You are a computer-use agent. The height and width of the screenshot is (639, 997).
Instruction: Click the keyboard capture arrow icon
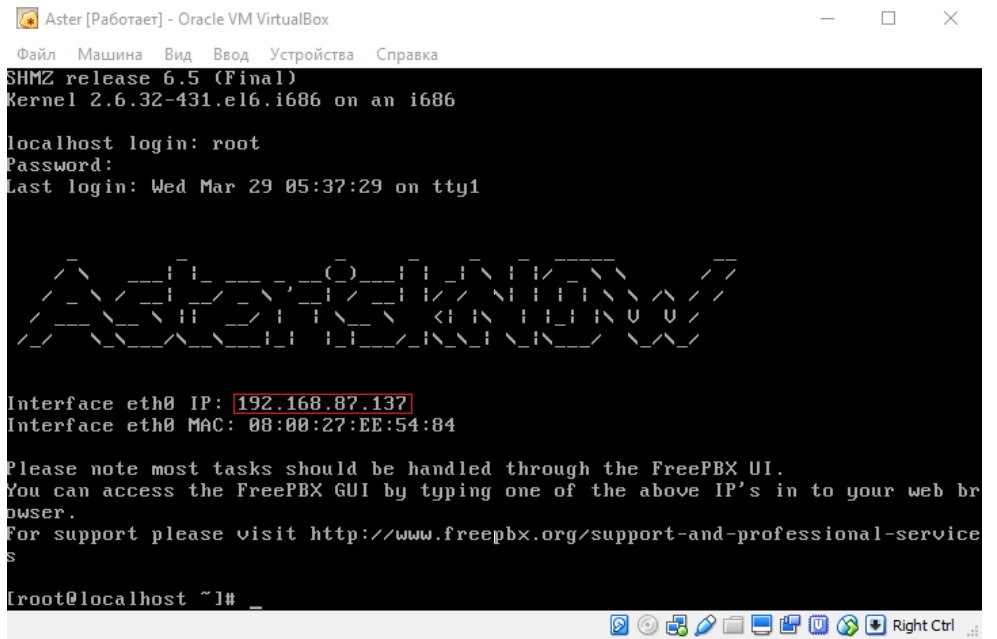click(x=875, y=626)
